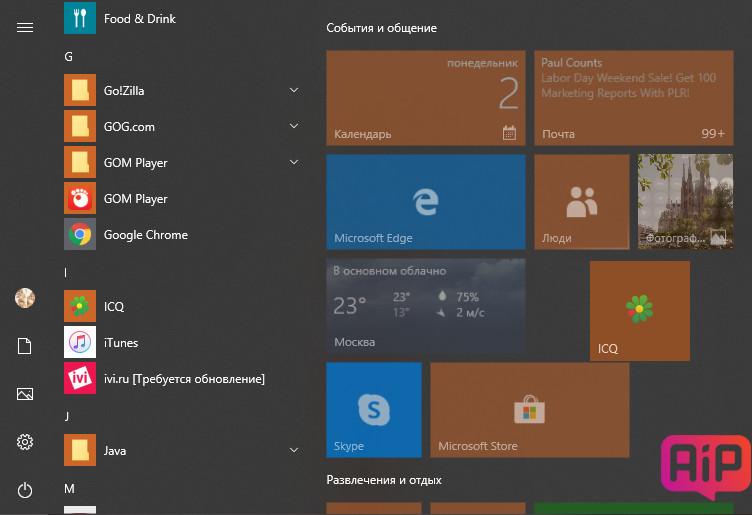Click the Power button icon
Screen dimensions: 752x515
[x=25, y=490]
